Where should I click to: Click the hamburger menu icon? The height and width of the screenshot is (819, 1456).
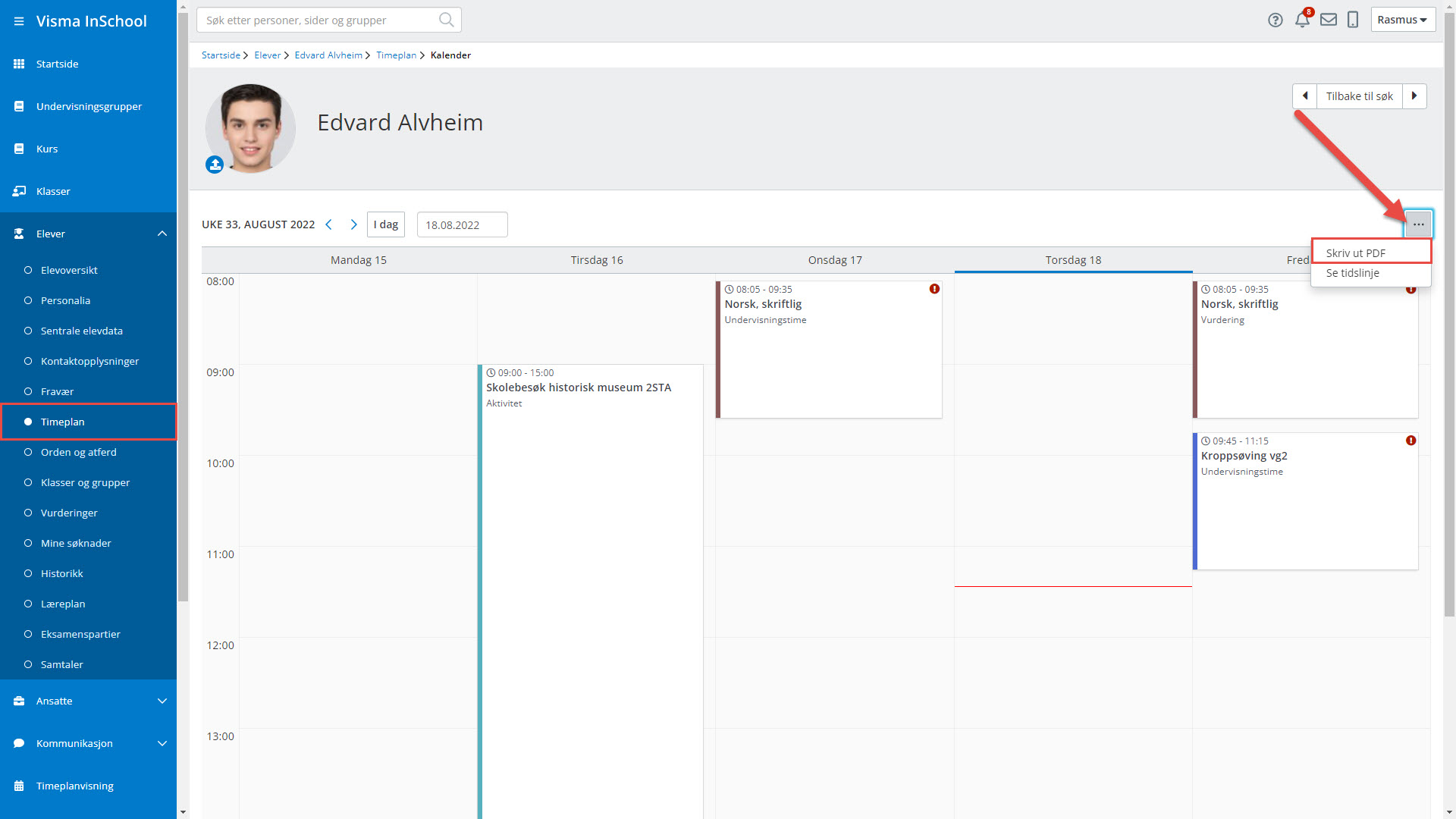[19, 21]
